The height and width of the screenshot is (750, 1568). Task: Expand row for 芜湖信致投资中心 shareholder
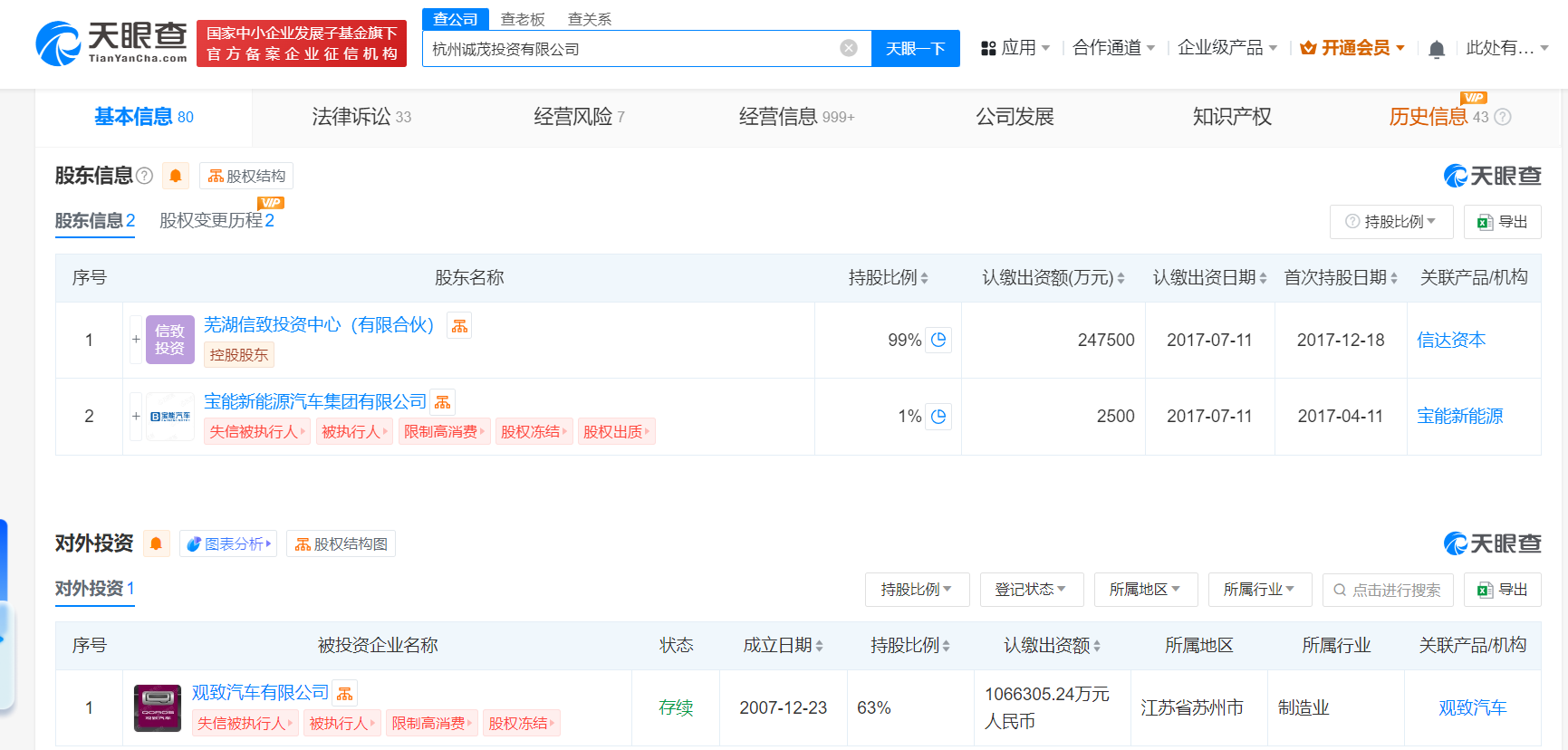tap(136, 340)
